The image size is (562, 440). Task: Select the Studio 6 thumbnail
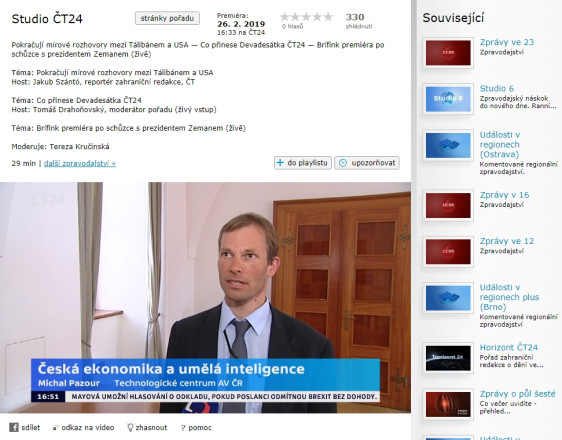coord(448,99)
